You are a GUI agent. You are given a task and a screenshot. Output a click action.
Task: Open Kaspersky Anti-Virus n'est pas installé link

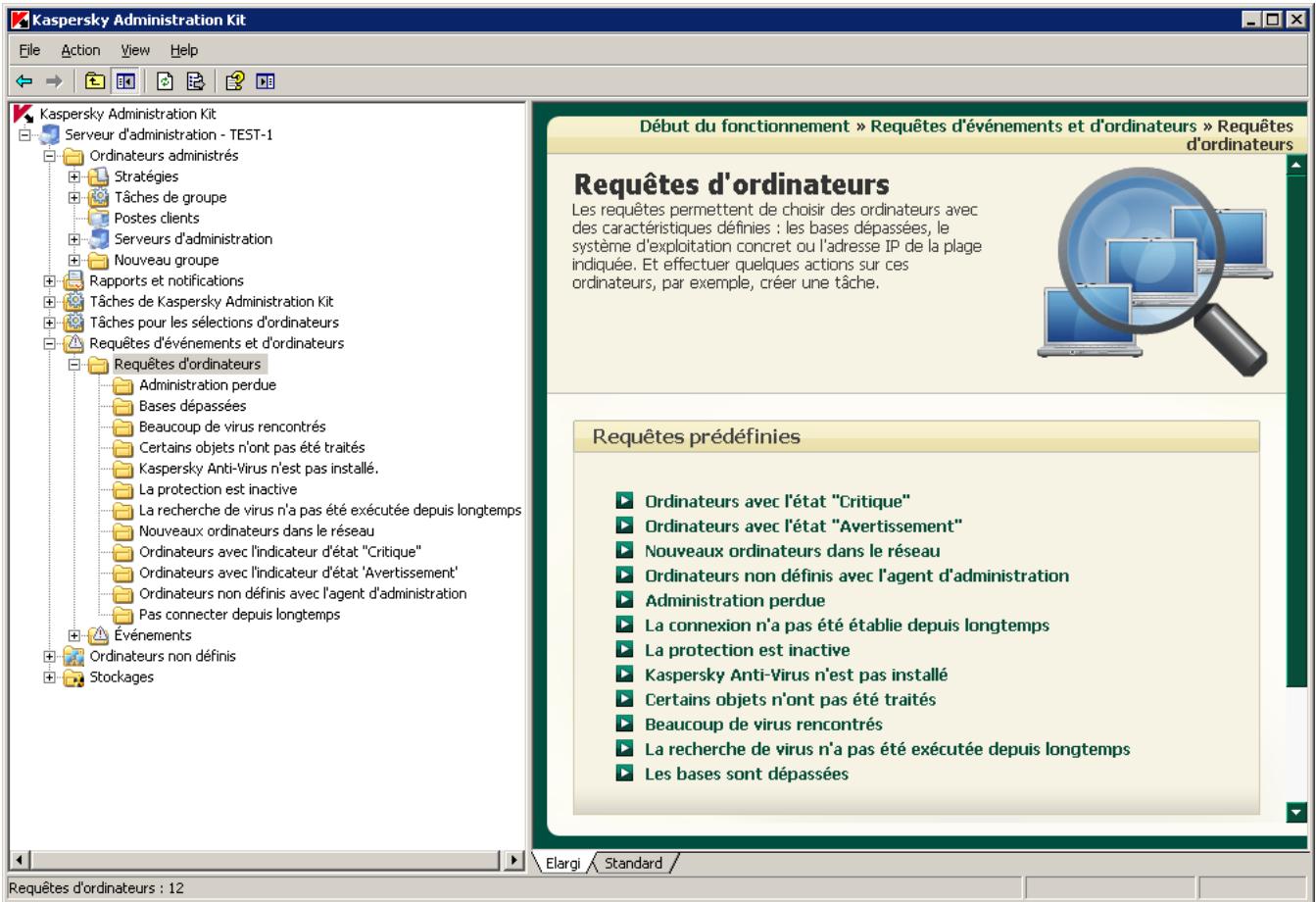click(796, 675)
